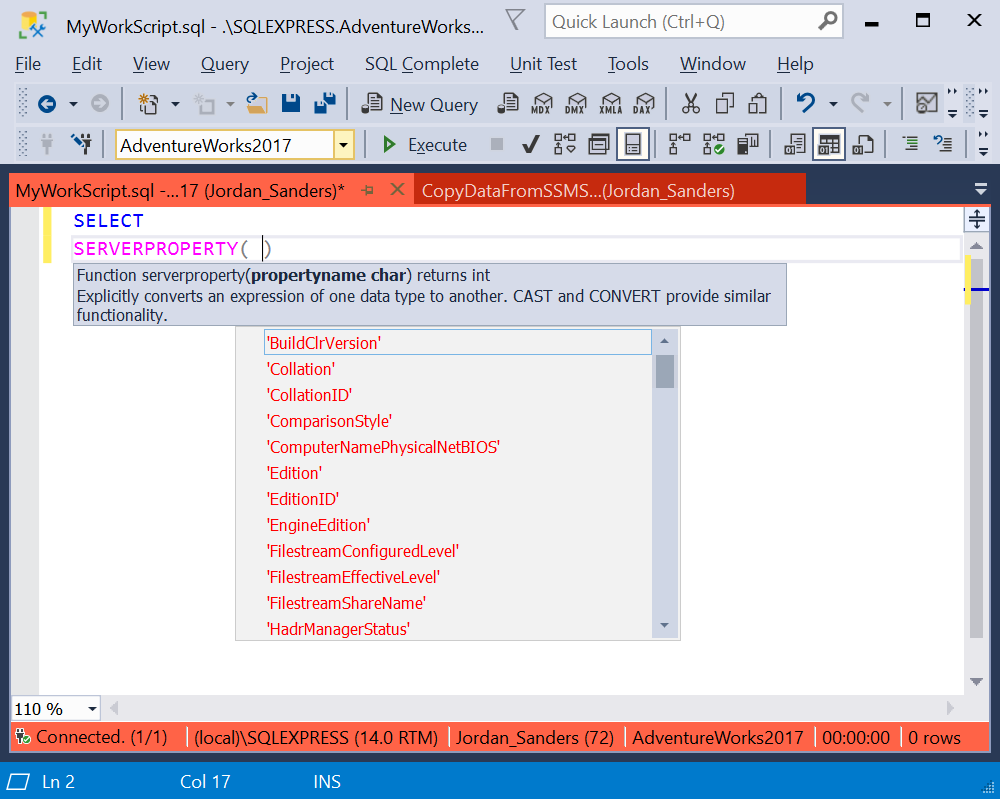Select Results to Text mode
1000x799 pixels.
[795, 145]
